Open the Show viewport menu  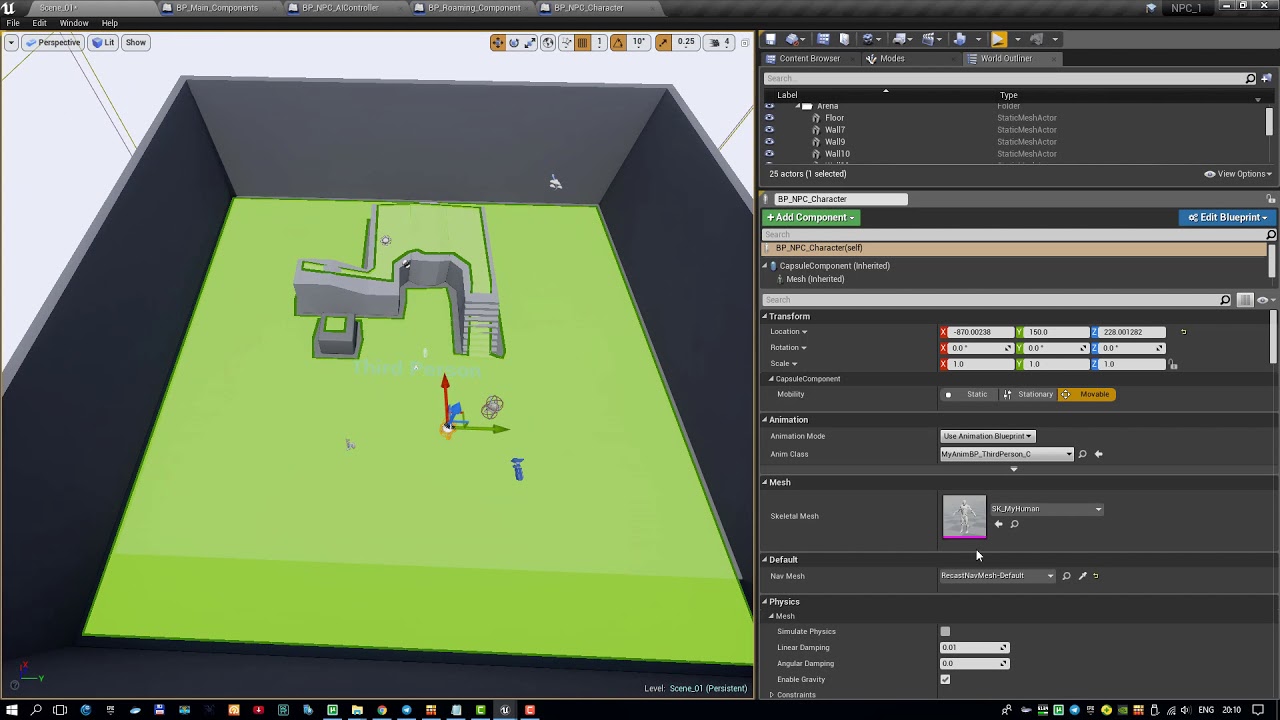(x=135, y=42)
